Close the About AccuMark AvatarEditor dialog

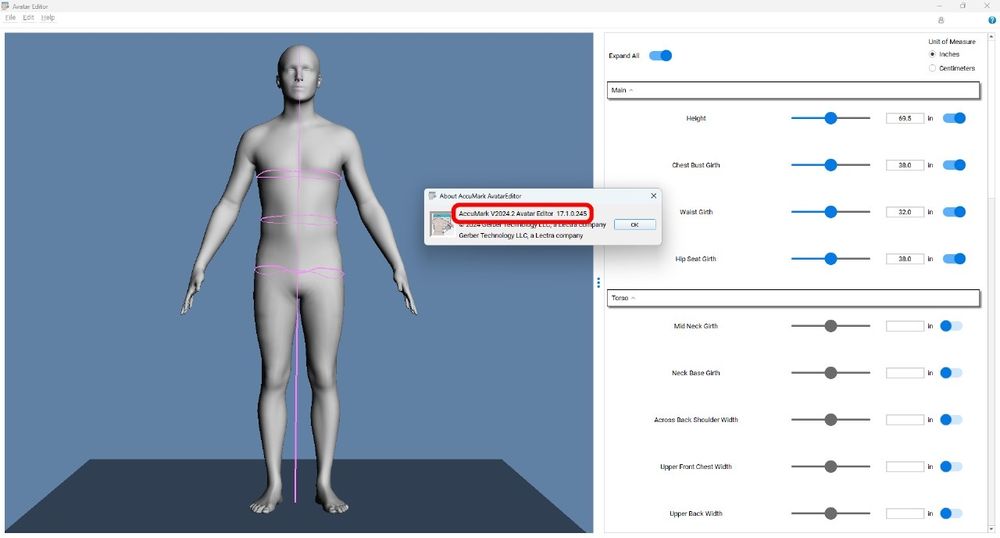[x=653, y=196]
